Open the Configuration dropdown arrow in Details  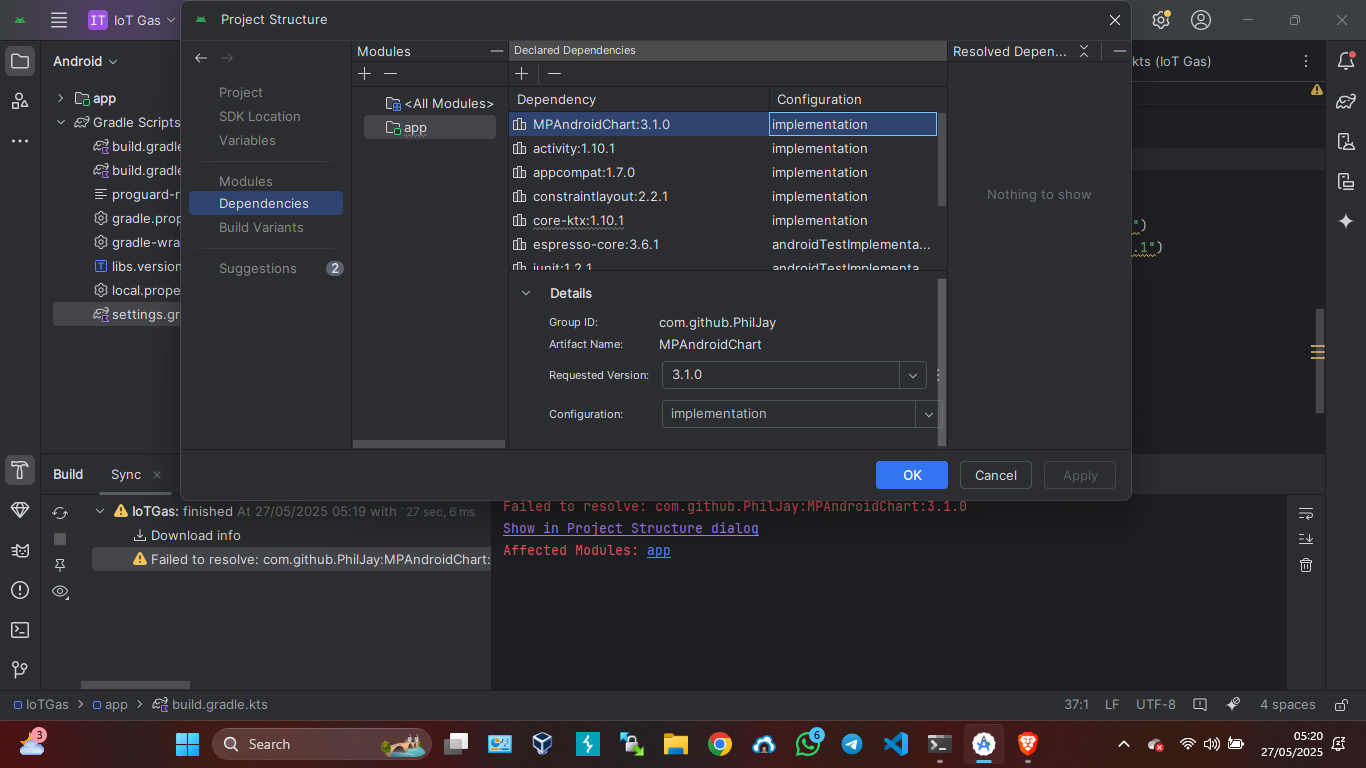point(929,414)
